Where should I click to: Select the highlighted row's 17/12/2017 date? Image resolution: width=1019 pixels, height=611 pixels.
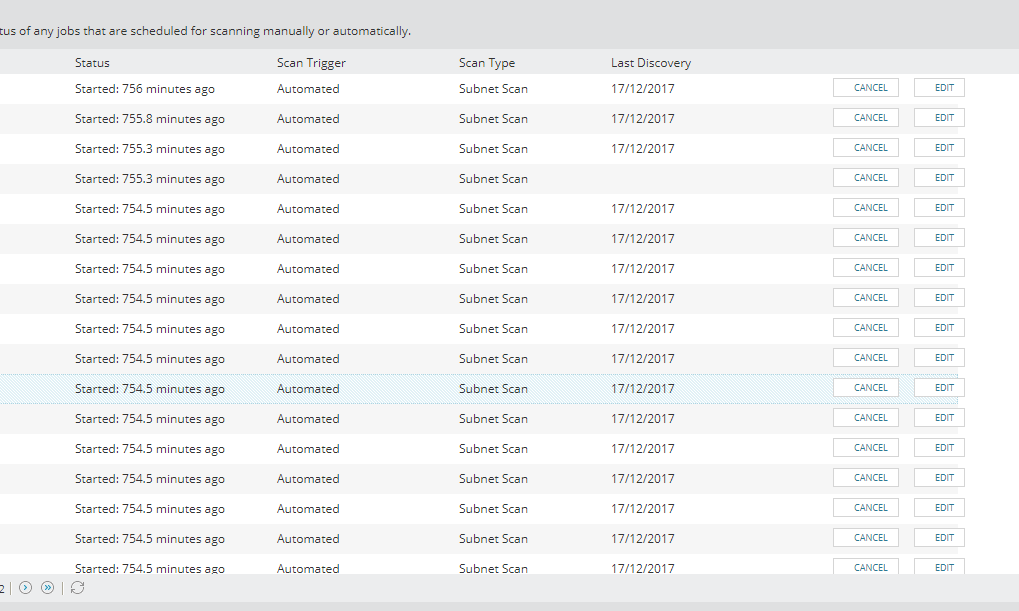pos(643,389)
